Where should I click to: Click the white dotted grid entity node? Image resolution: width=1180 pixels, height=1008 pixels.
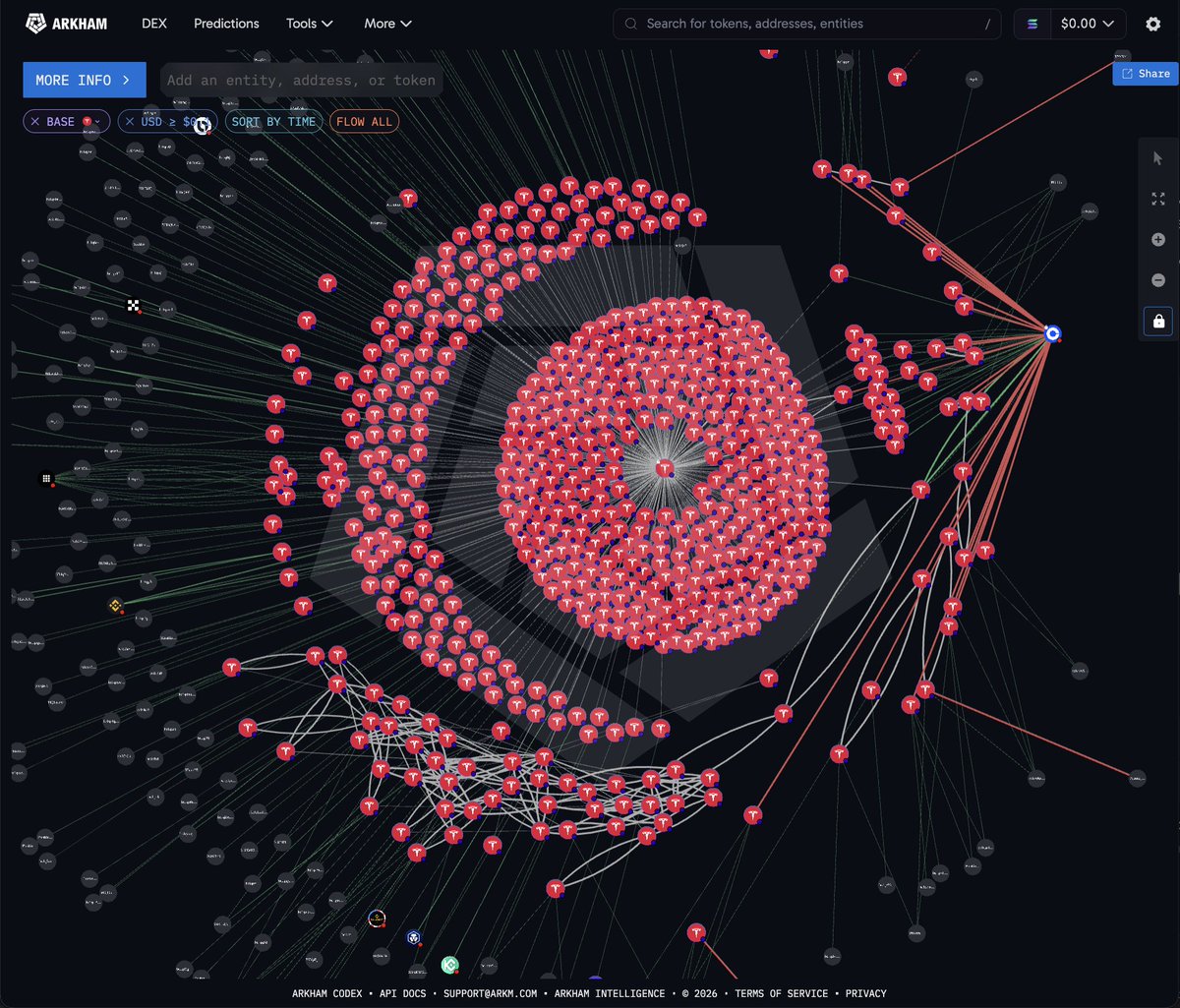coord(46,479)
